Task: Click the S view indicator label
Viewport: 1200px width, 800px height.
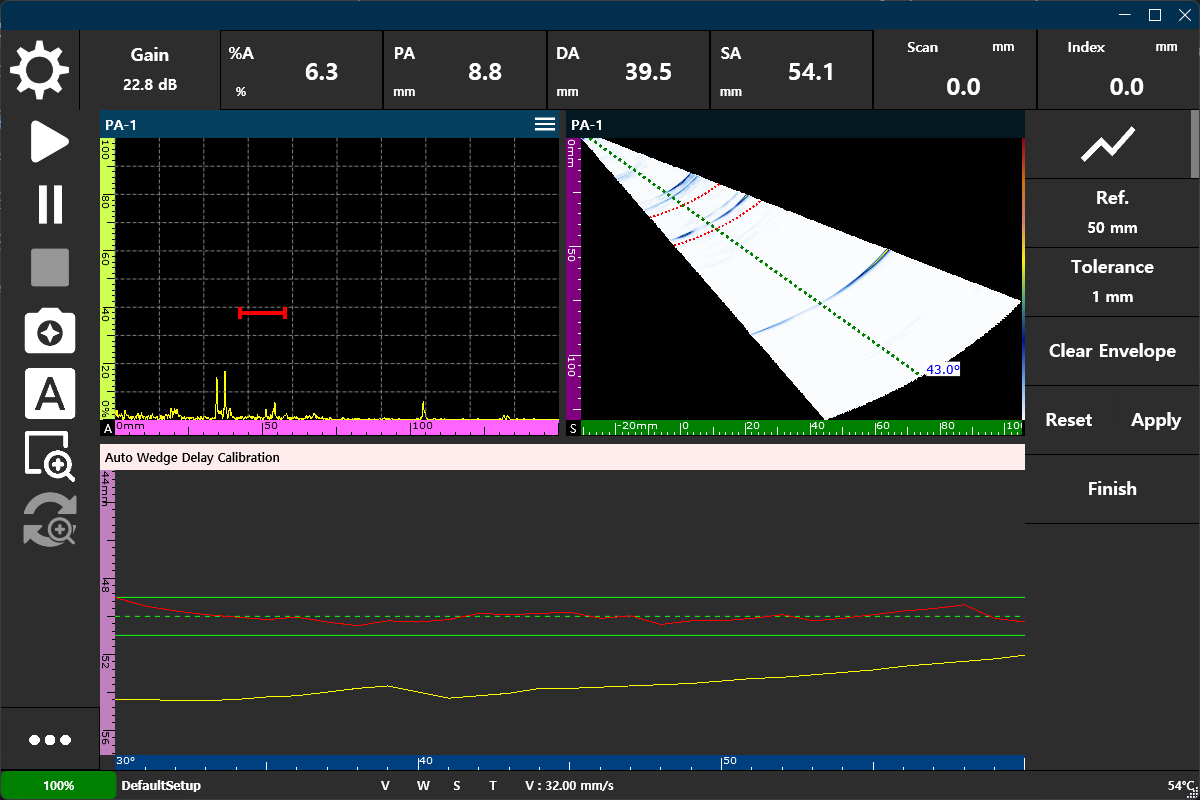Action: coord(574,427)
